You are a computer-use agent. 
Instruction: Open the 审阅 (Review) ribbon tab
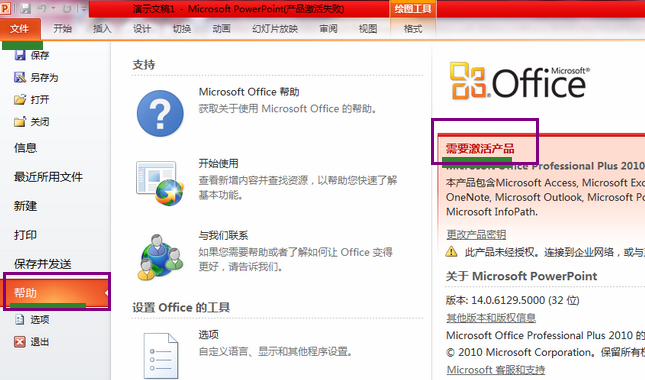[328, 29]
